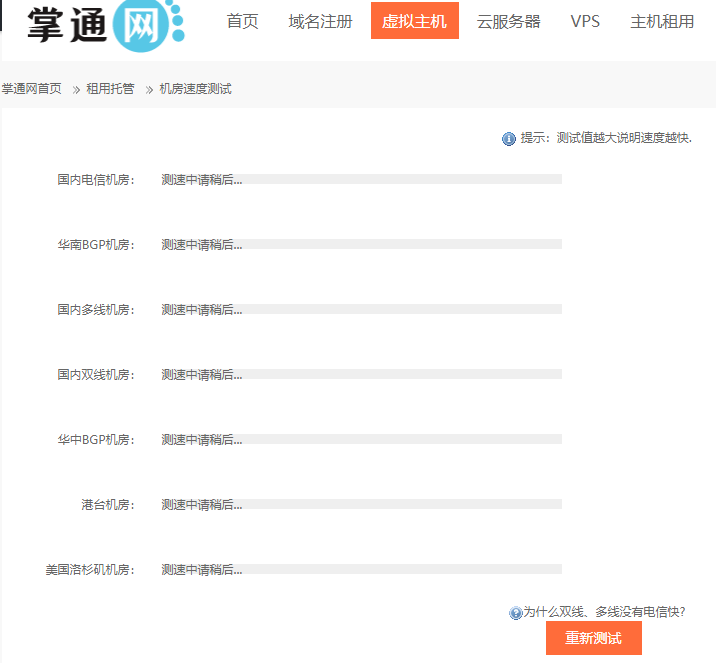Click the 国内多线机房 speed progress bar
The width and height of the screenshot is (716, 663).
pos(362,310)
